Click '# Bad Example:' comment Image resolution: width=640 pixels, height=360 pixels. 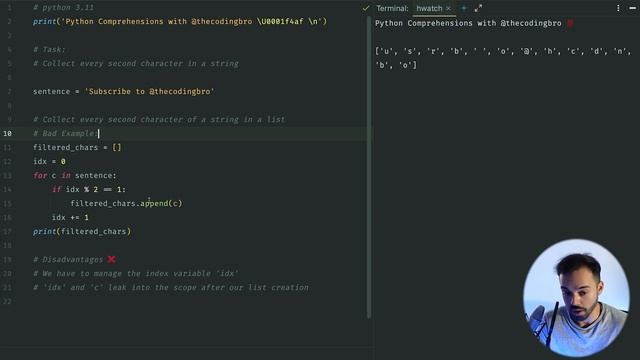click(x=65, y=133)
